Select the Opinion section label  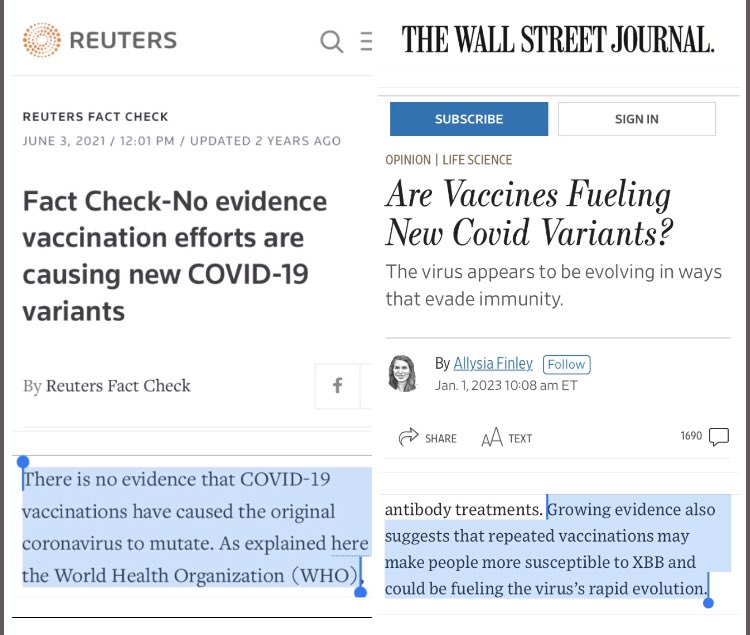click(408, 160)
